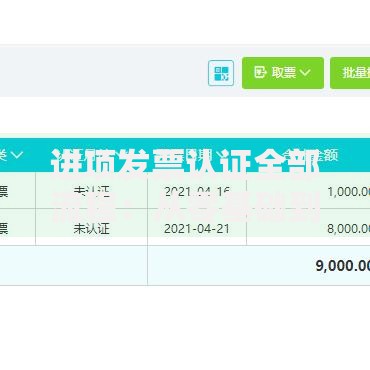This screenshot has height=370, width=370.
Task: Click the 8,000.00 amount cell
Action: (348, 229)
